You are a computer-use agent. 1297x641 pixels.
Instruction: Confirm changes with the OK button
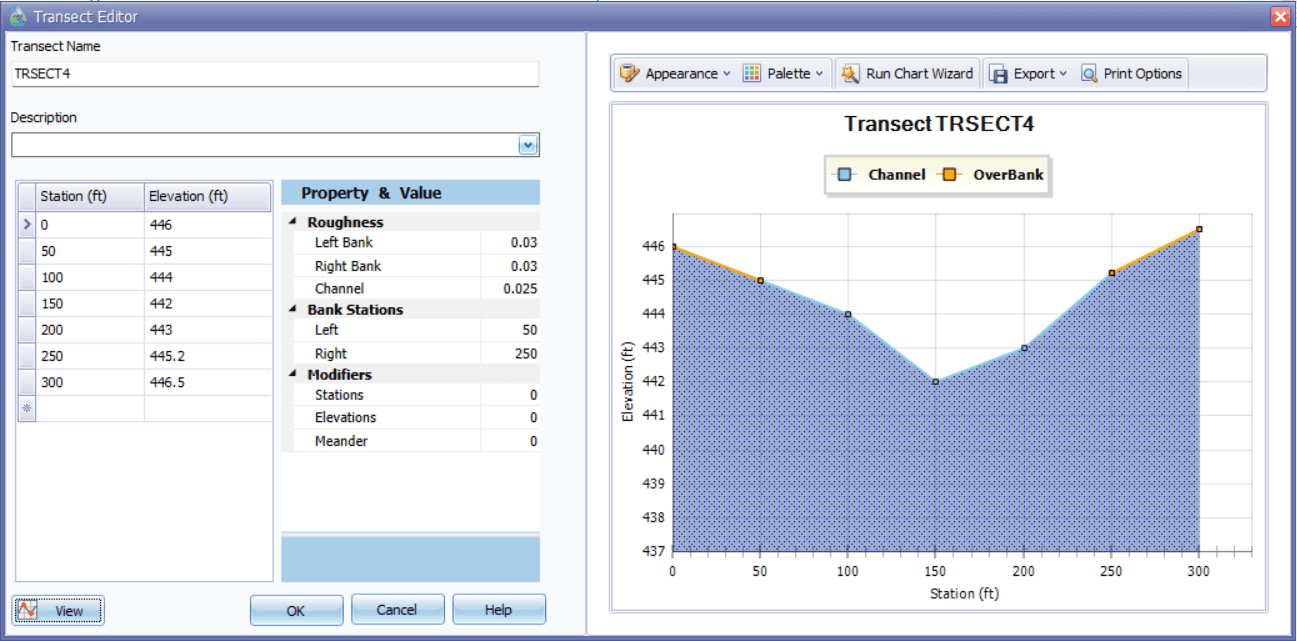click(296, 609)
